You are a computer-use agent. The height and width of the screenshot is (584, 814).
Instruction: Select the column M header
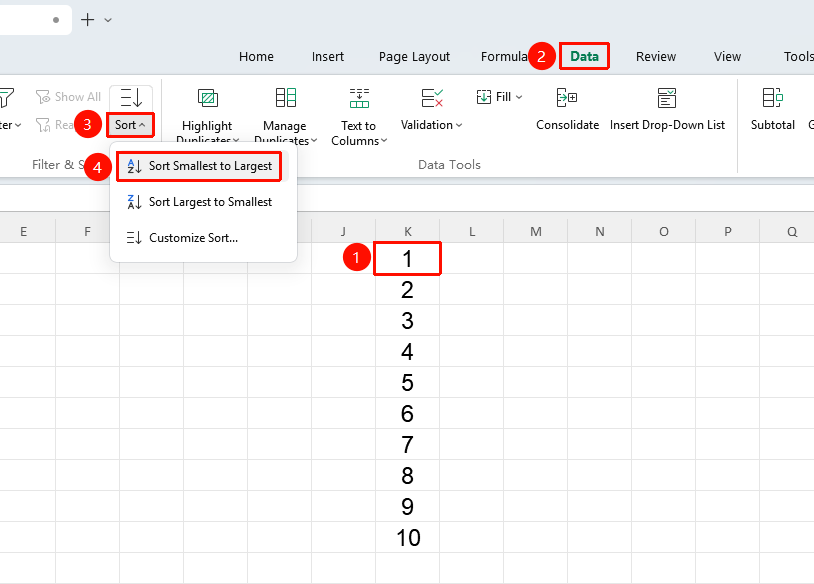[536, 232]
